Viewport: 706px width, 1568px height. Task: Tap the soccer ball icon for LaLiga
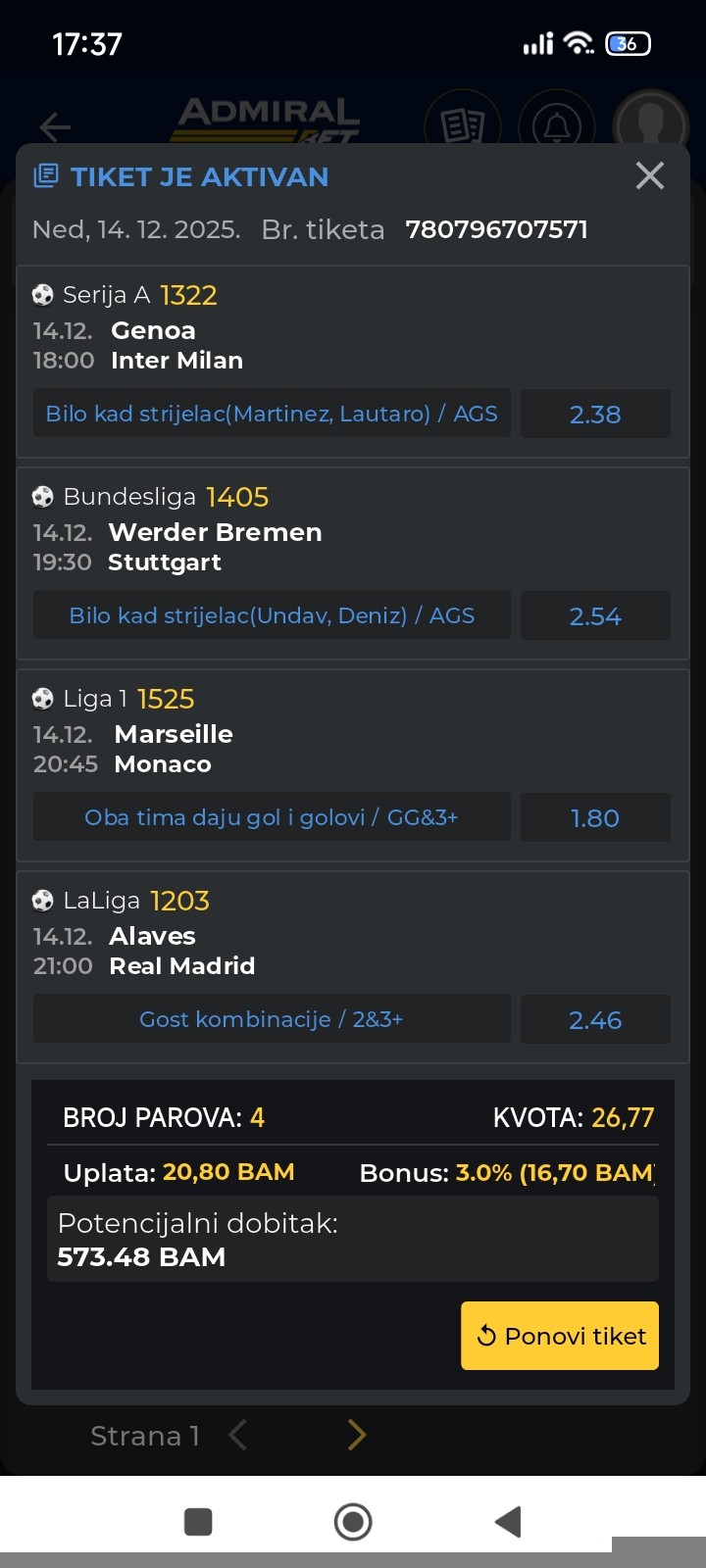(x=42, y=901)
